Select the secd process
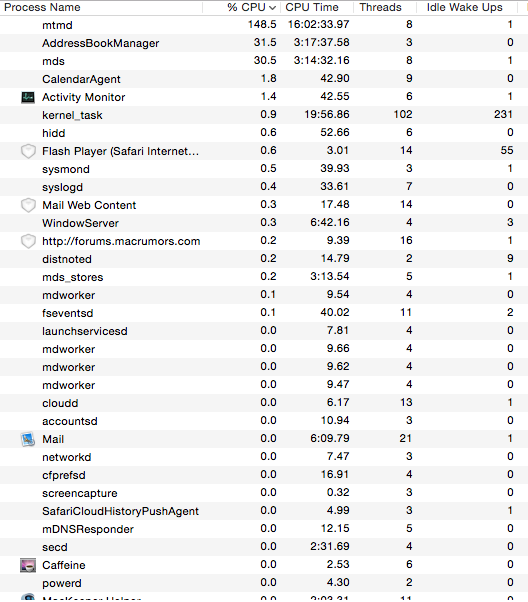This screenshot has height=602, width=528. [x=55, y=547]
